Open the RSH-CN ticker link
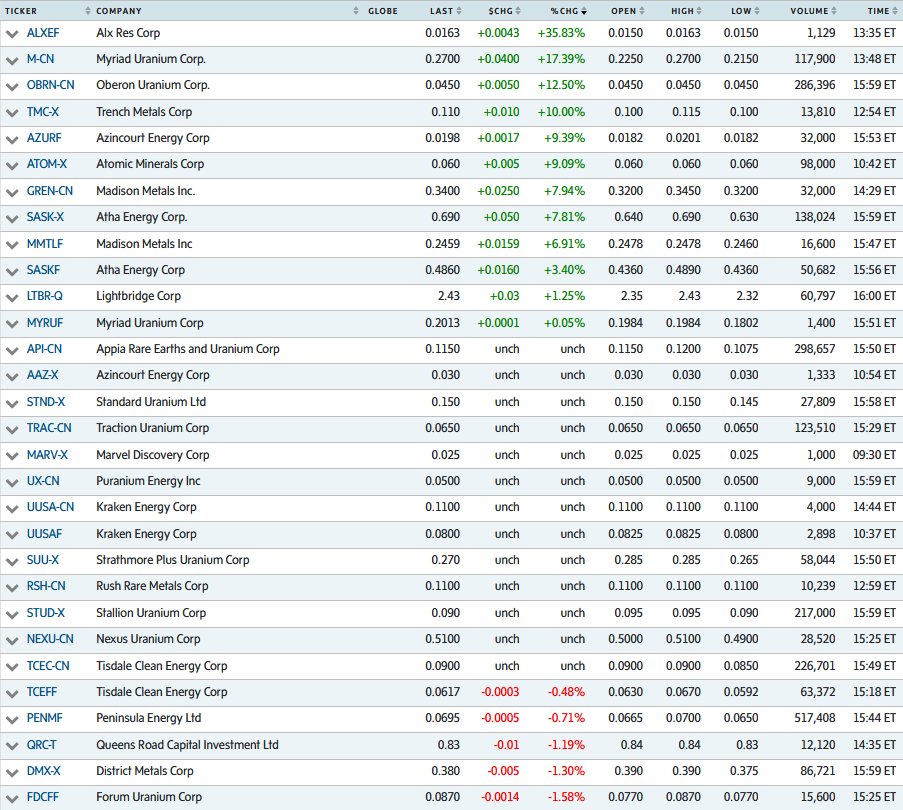903x810 pixels. (x=46, y=585)
